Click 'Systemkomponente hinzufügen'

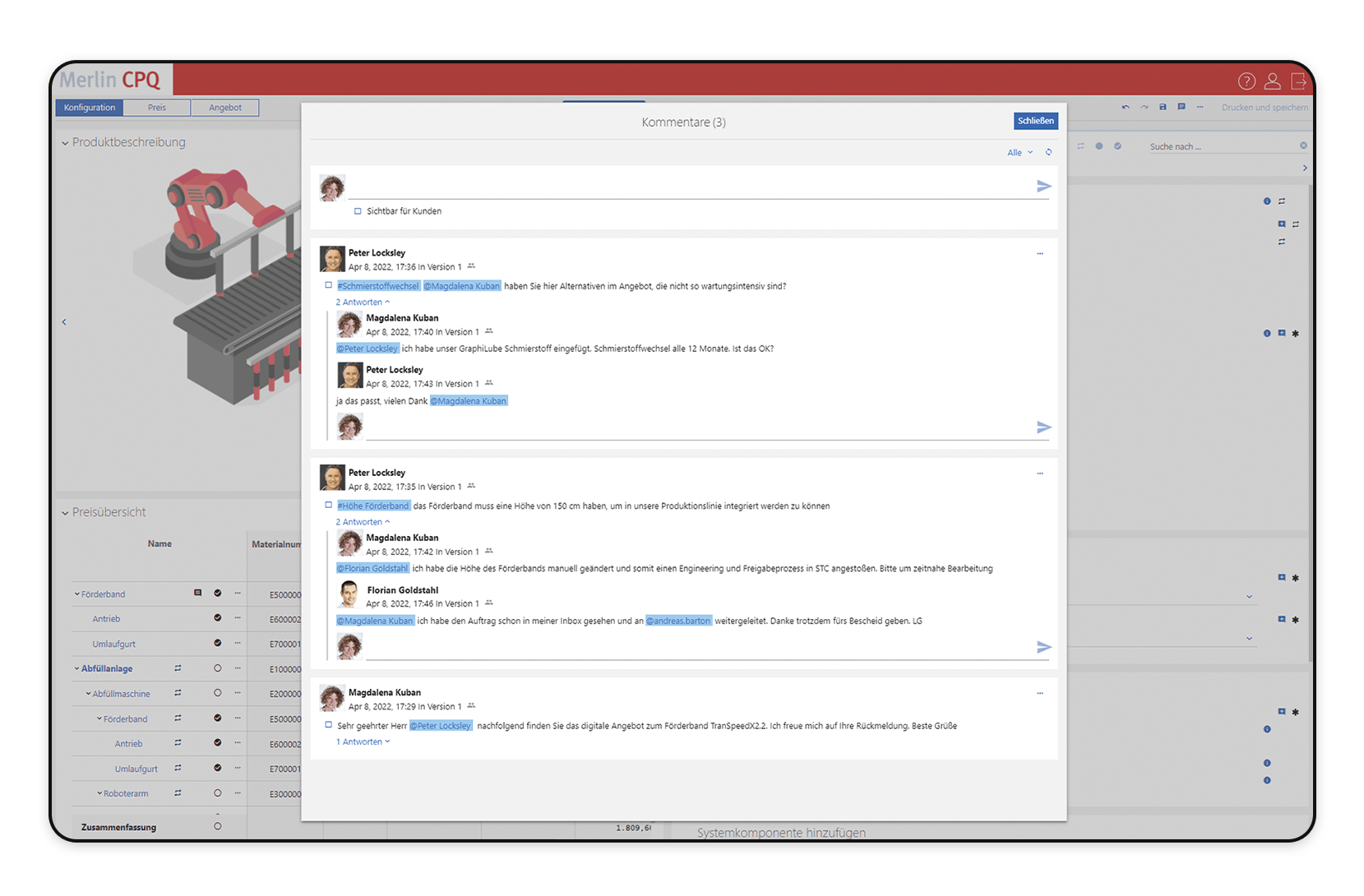pos(781,832)
